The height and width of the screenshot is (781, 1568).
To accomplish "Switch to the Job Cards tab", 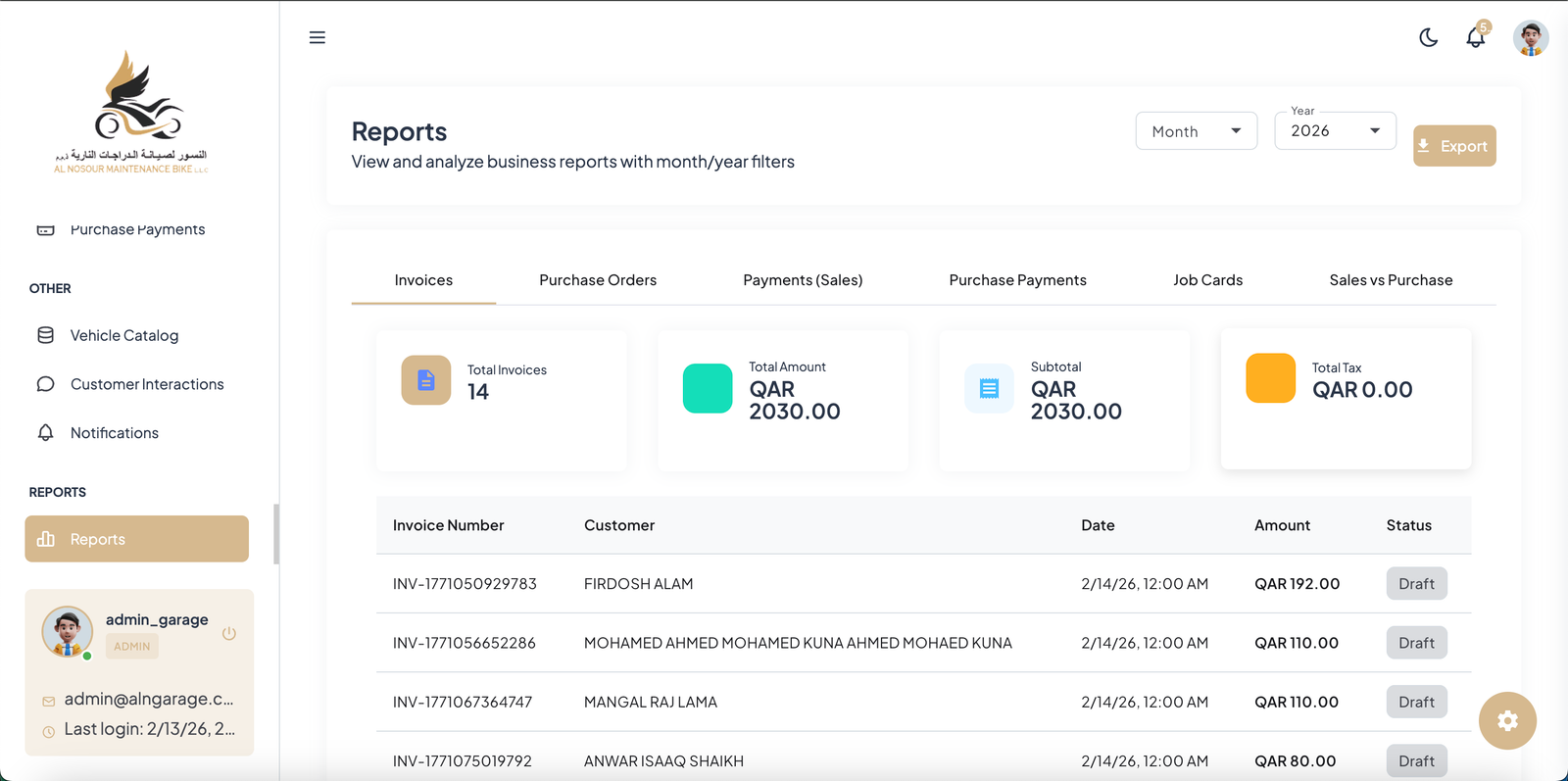I will click(1207, 280).
